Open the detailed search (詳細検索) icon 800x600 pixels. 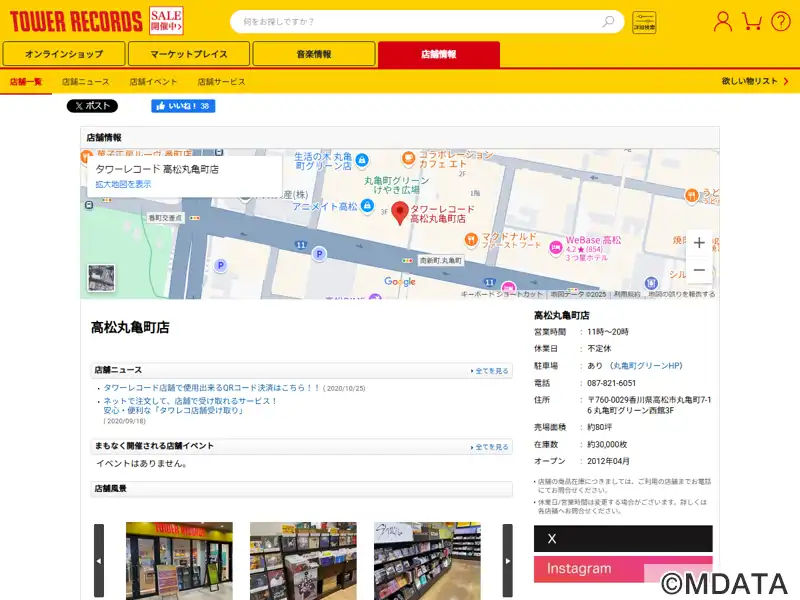(x=644, y=22)
